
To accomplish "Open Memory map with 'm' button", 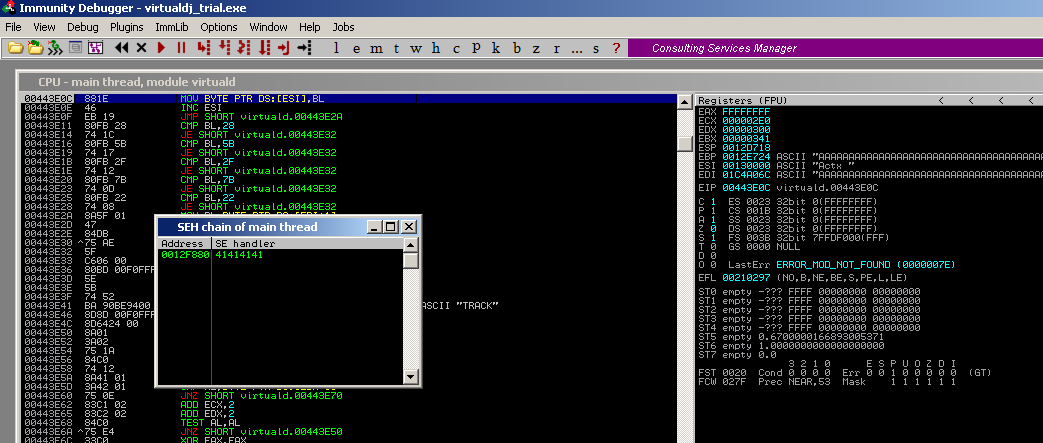I will click(376, 48).
